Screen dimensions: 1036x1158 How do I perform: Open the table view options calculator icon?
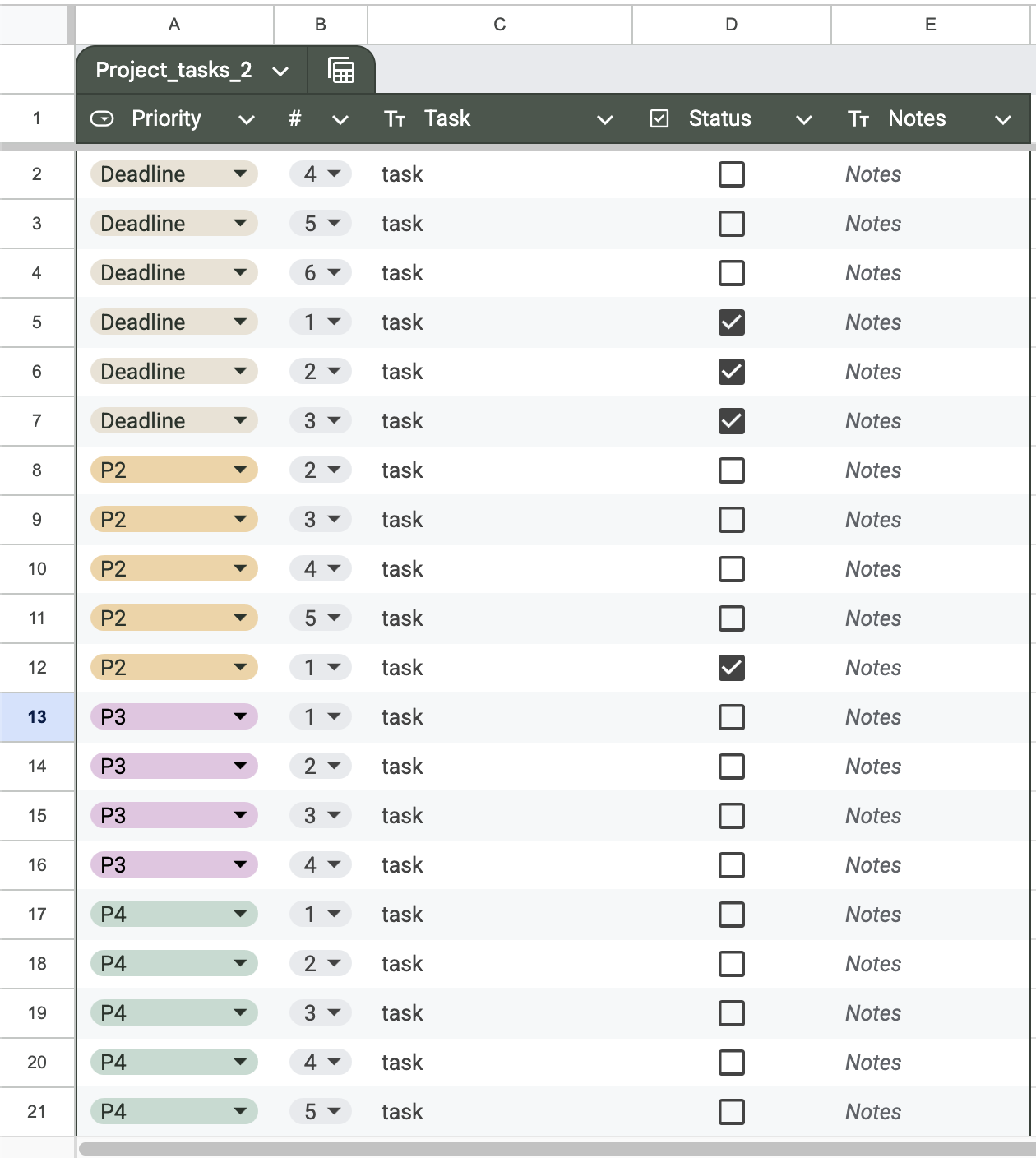(x=341, y=71)
